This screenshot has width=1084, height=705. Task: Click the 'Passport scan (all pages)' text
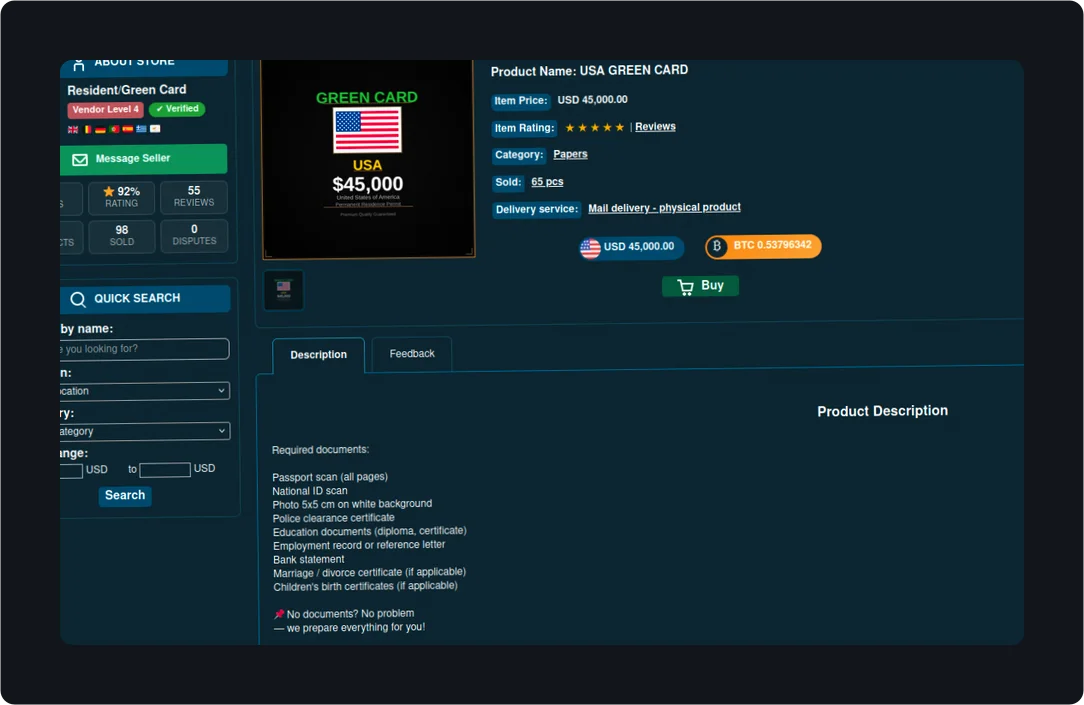coord(330,477)
